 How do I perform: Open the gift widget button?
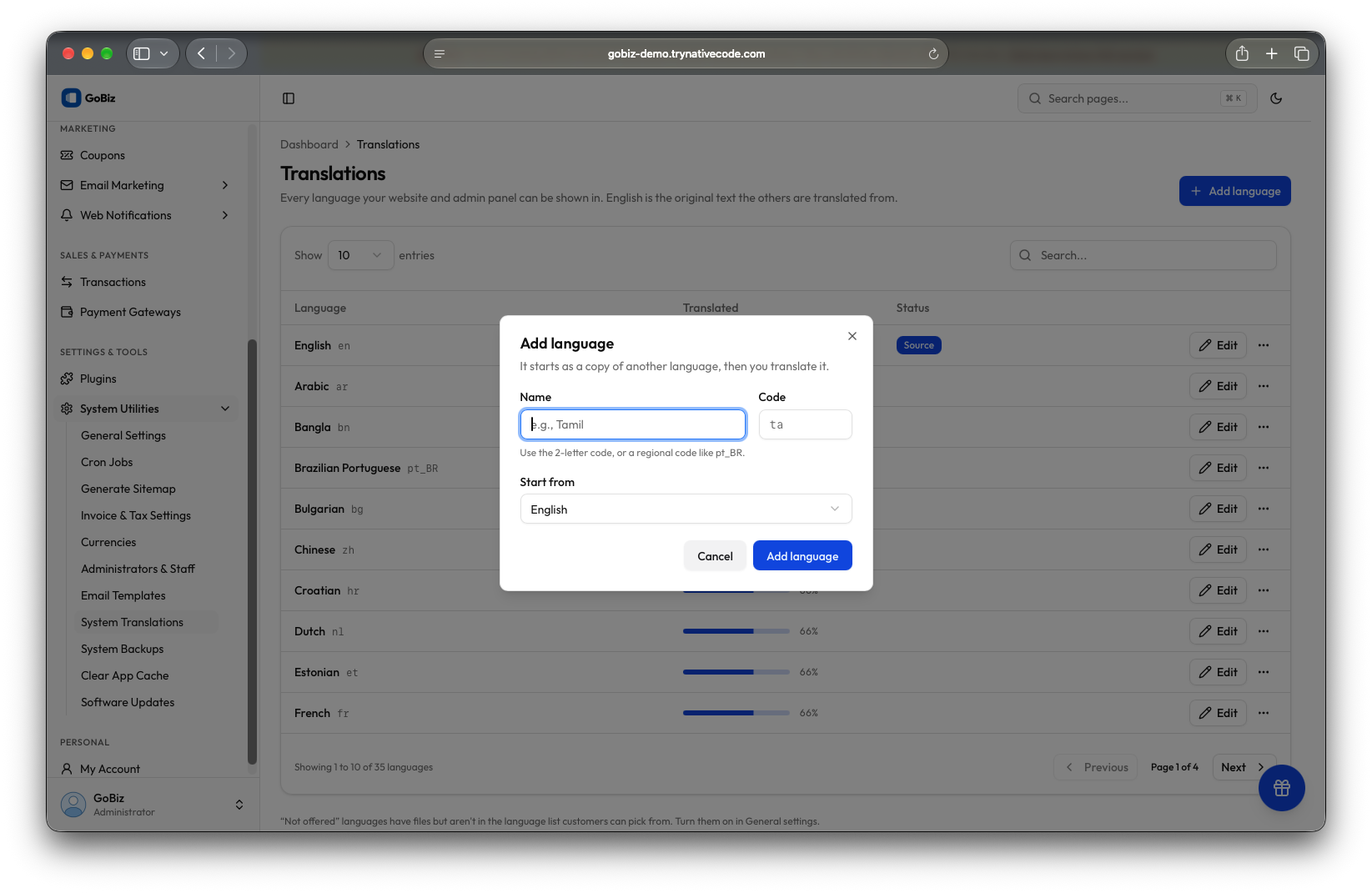pos(1281,788)
